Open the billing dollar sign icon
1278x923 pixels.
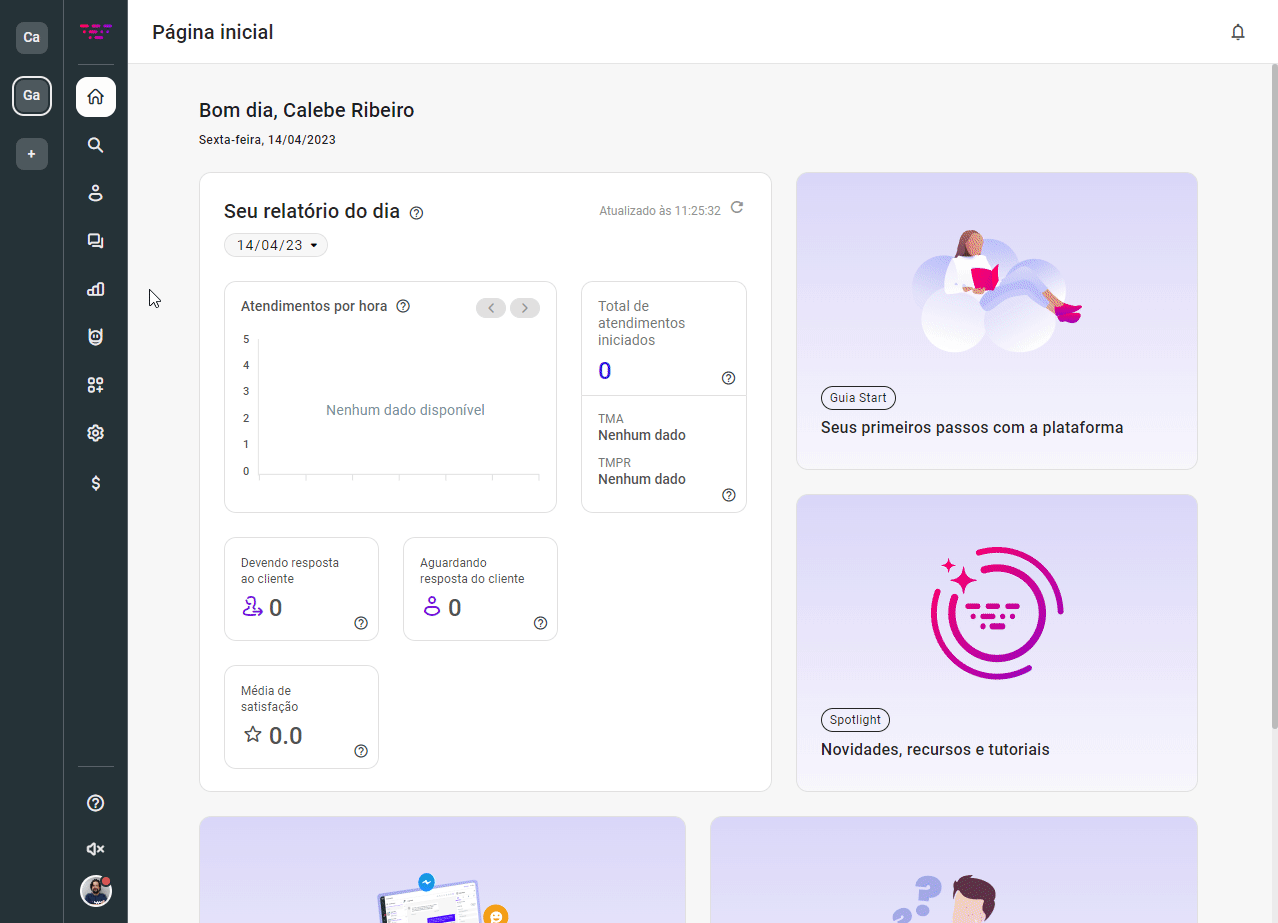pos(96,483)
